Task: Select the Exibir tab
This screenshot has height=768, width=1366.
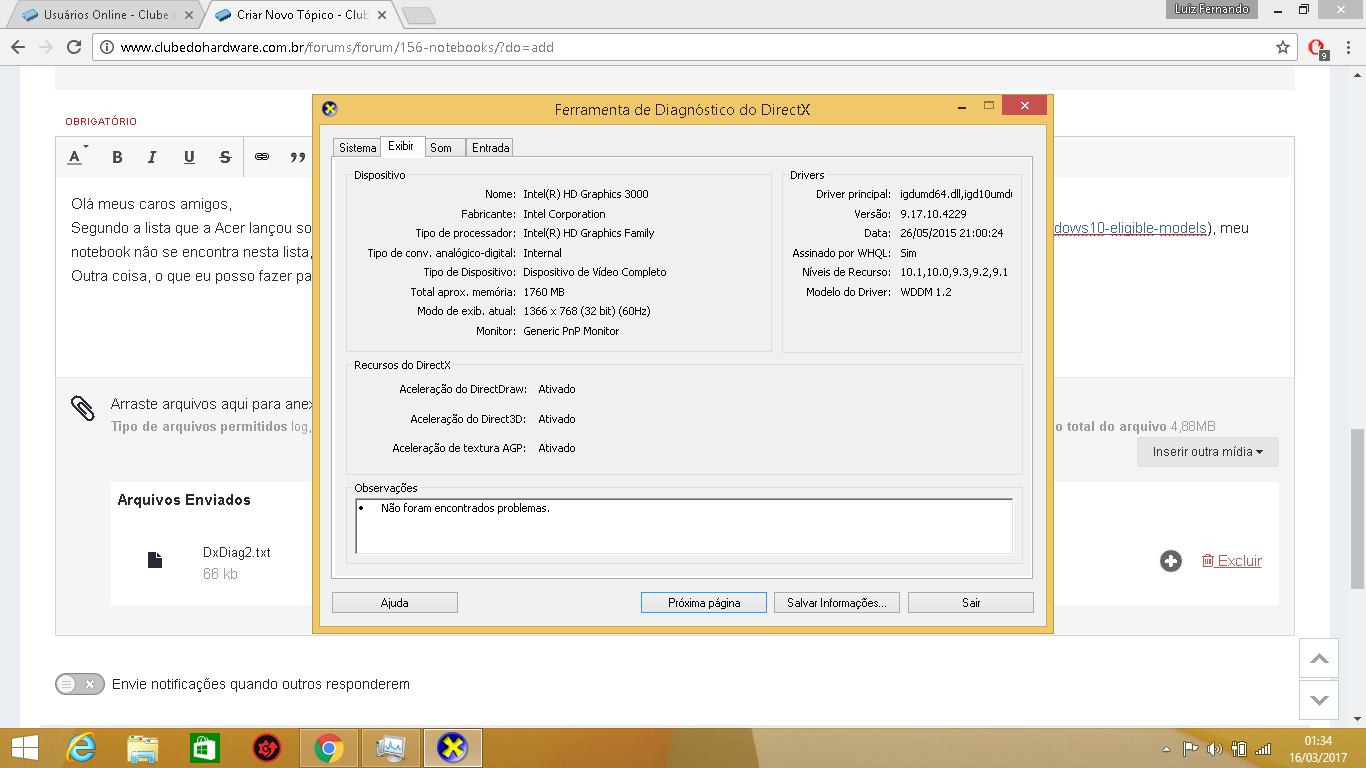Action: 401,146
